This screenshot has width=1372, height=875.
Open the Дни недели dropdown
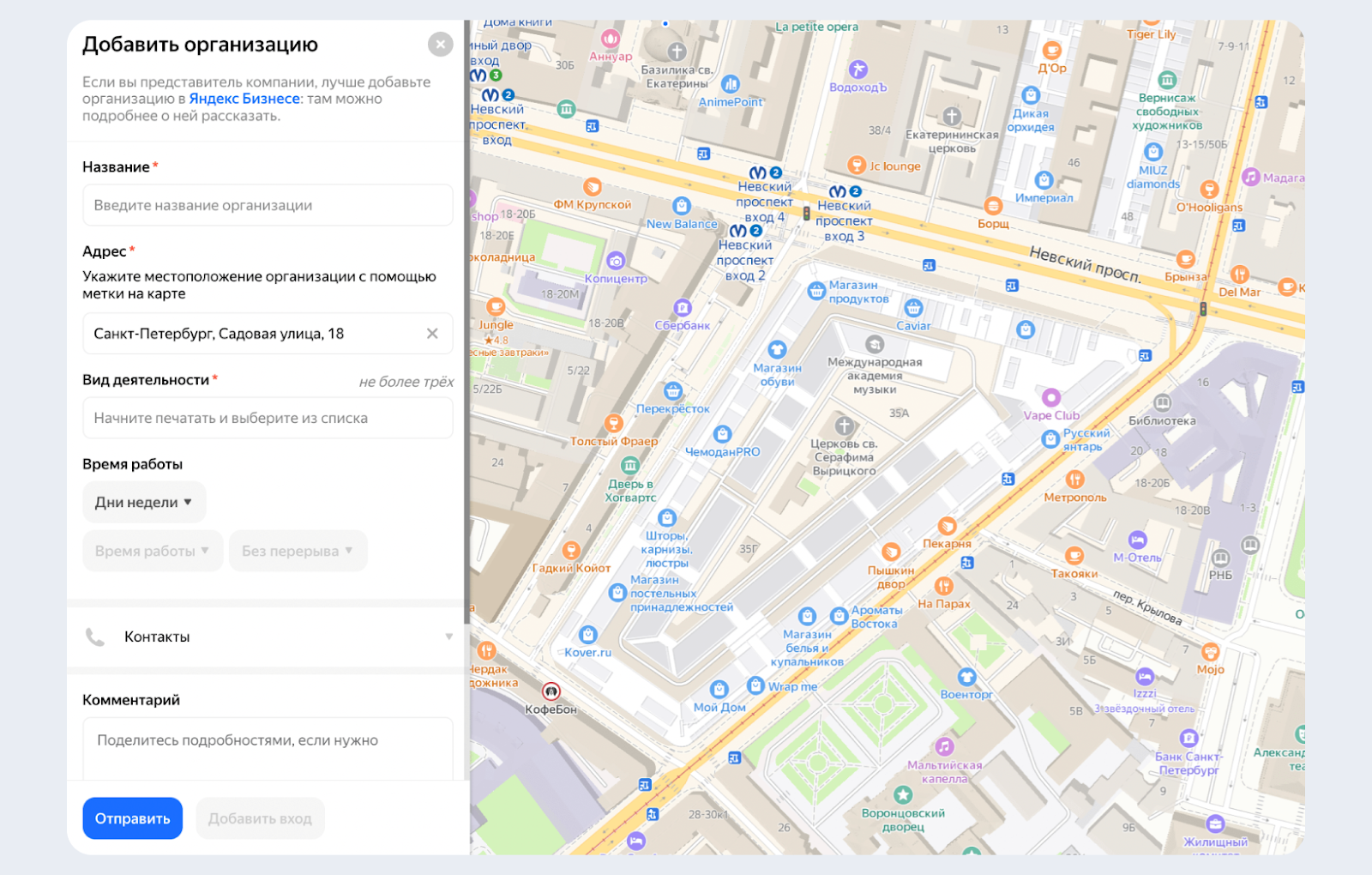(x=144, y=503)
